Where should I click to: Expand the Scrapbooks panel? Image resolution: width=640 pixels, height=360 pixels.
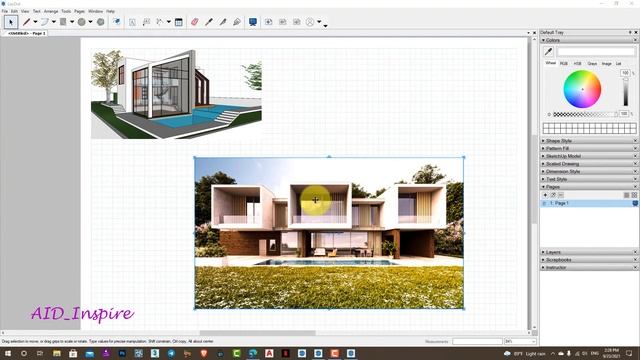(x=589, y=260)
